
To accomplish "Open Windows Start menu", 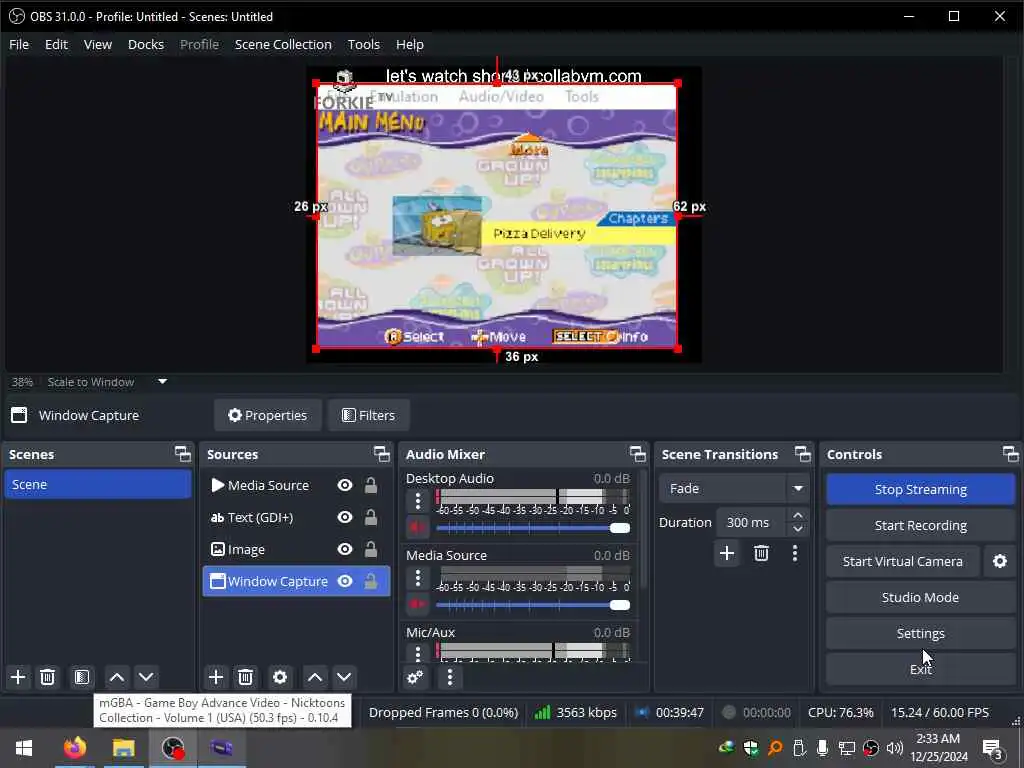I will [24, 748].
